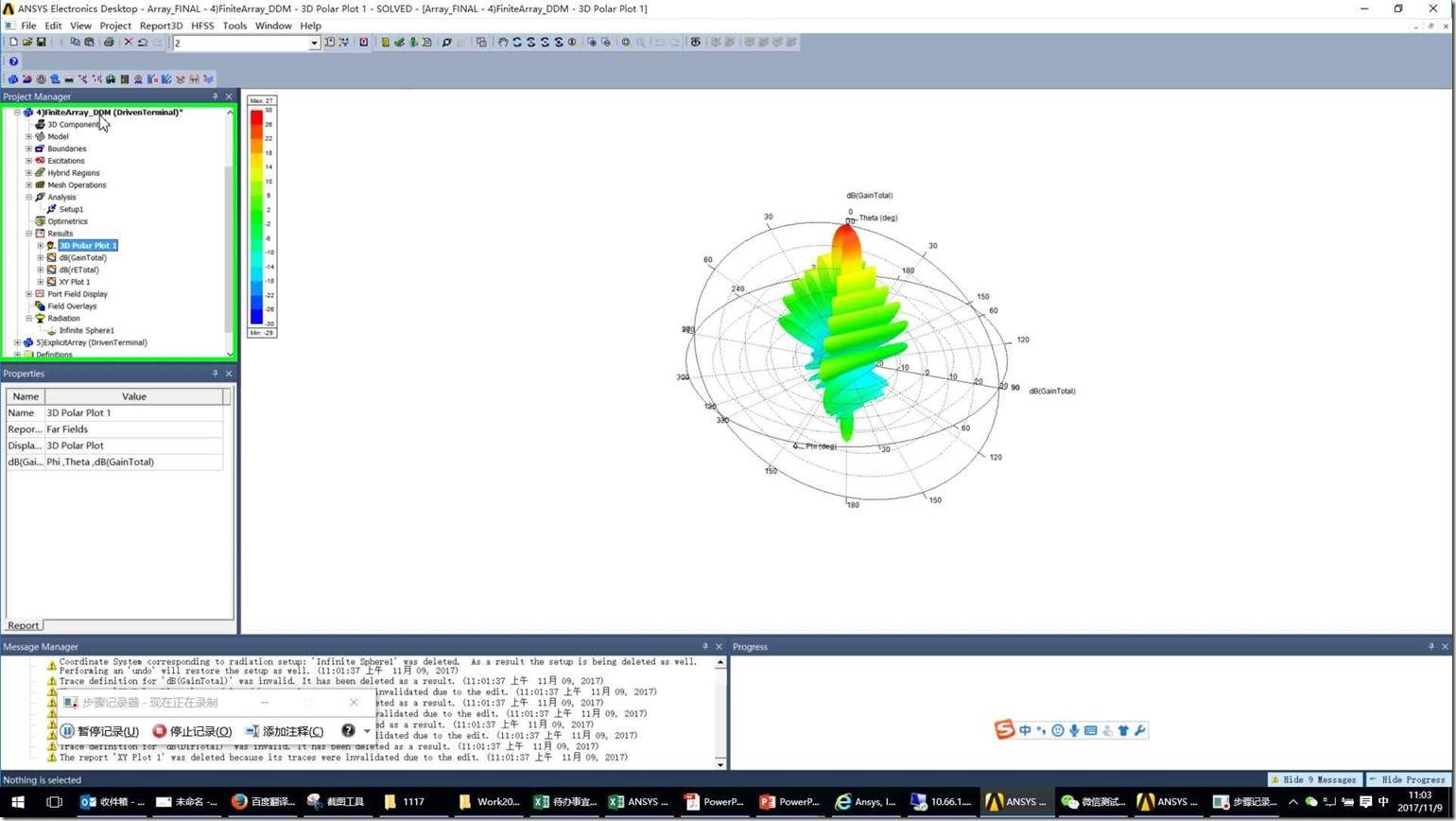Pin the Properties panel

(215, 374)
